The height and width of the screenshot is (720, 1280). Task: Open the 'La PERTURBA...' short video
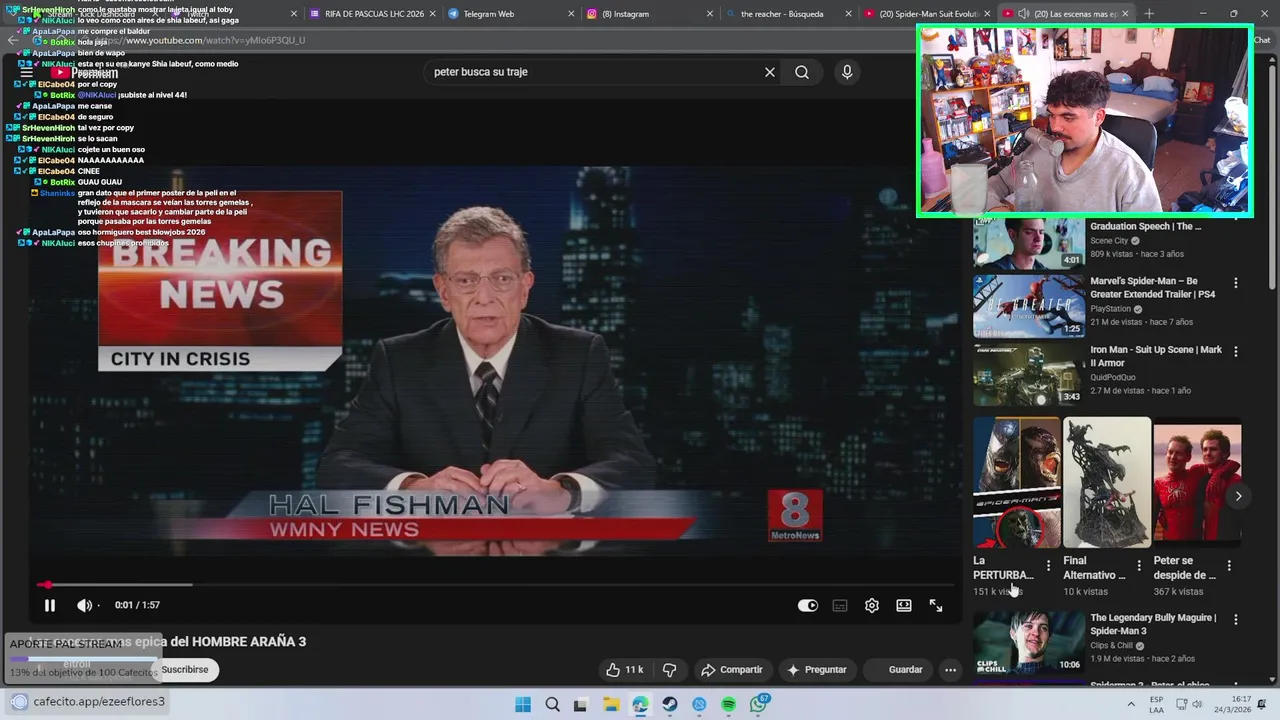point(1017,482)
